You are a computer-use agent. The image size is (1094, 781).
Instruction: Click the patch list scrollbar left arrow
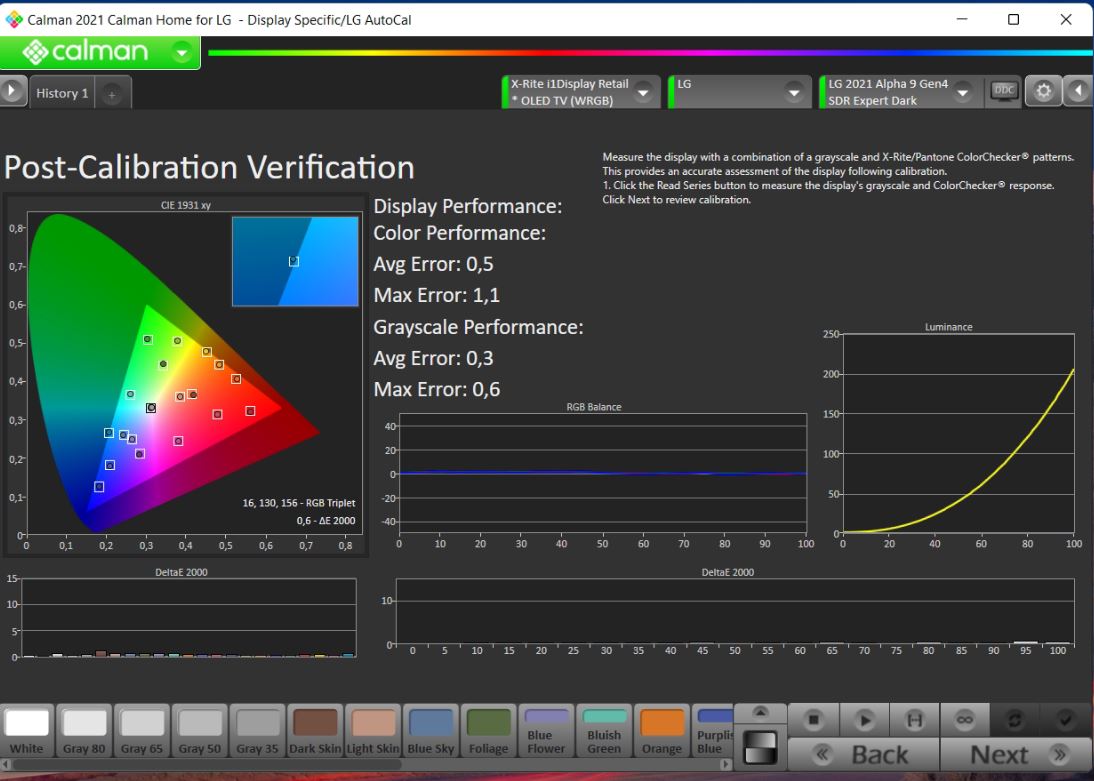point(6,764)
